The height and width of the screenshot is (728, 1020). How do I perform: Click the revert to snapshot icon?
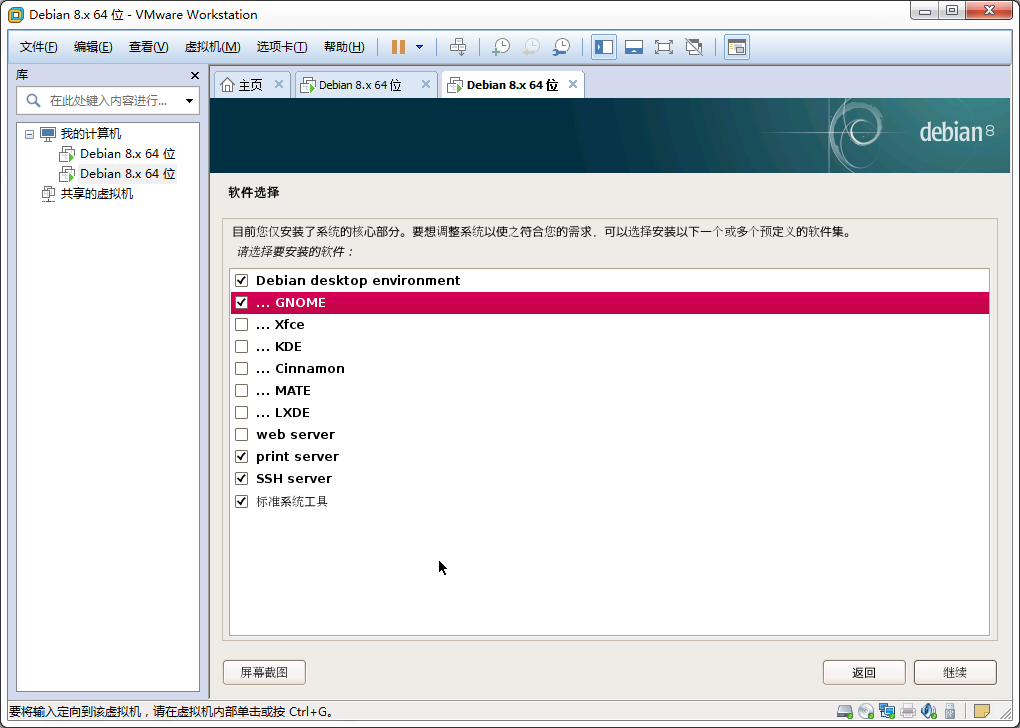[x=531, y=47]
